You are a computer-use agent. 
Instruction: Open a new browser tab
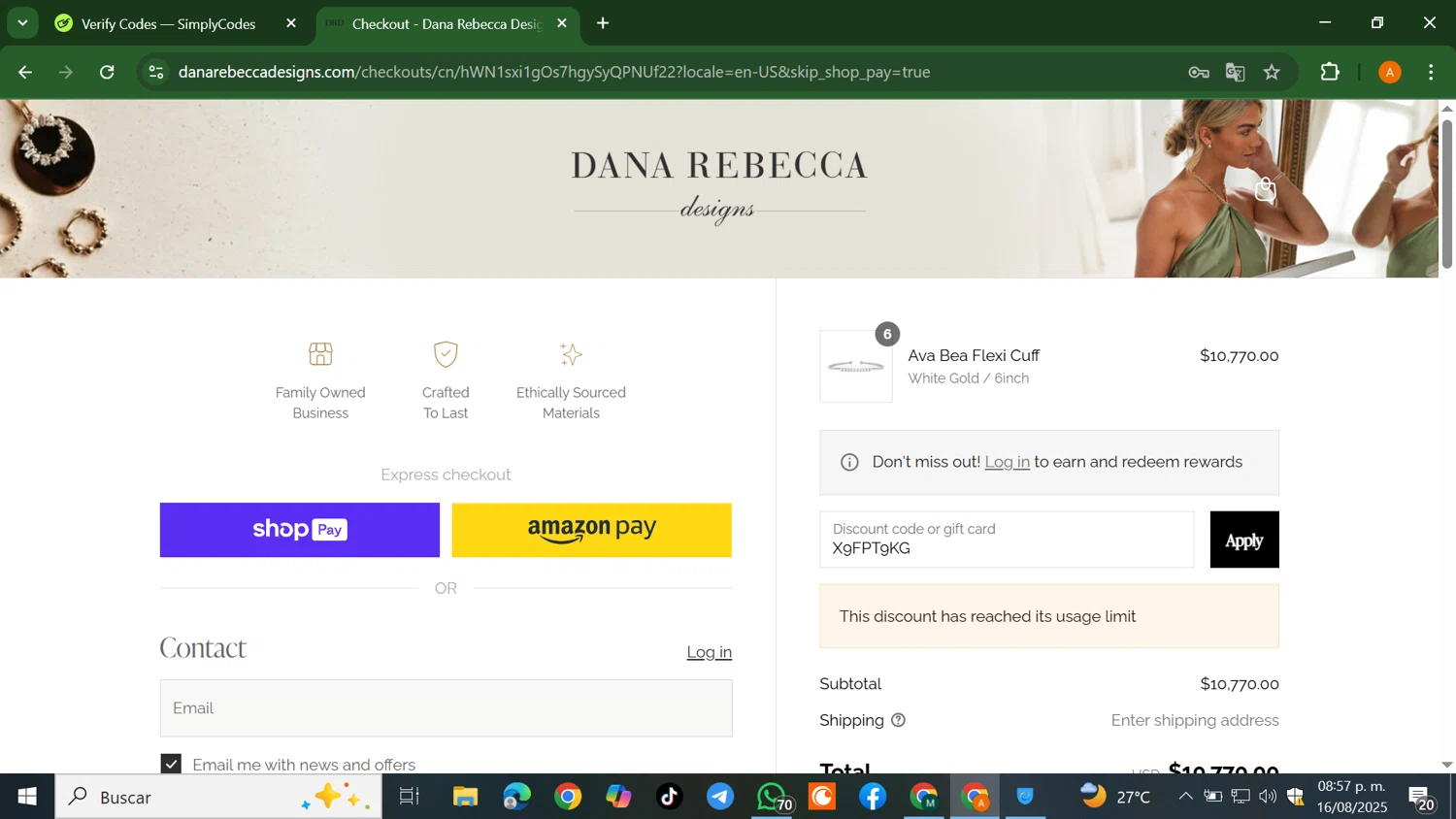[603, 23]
